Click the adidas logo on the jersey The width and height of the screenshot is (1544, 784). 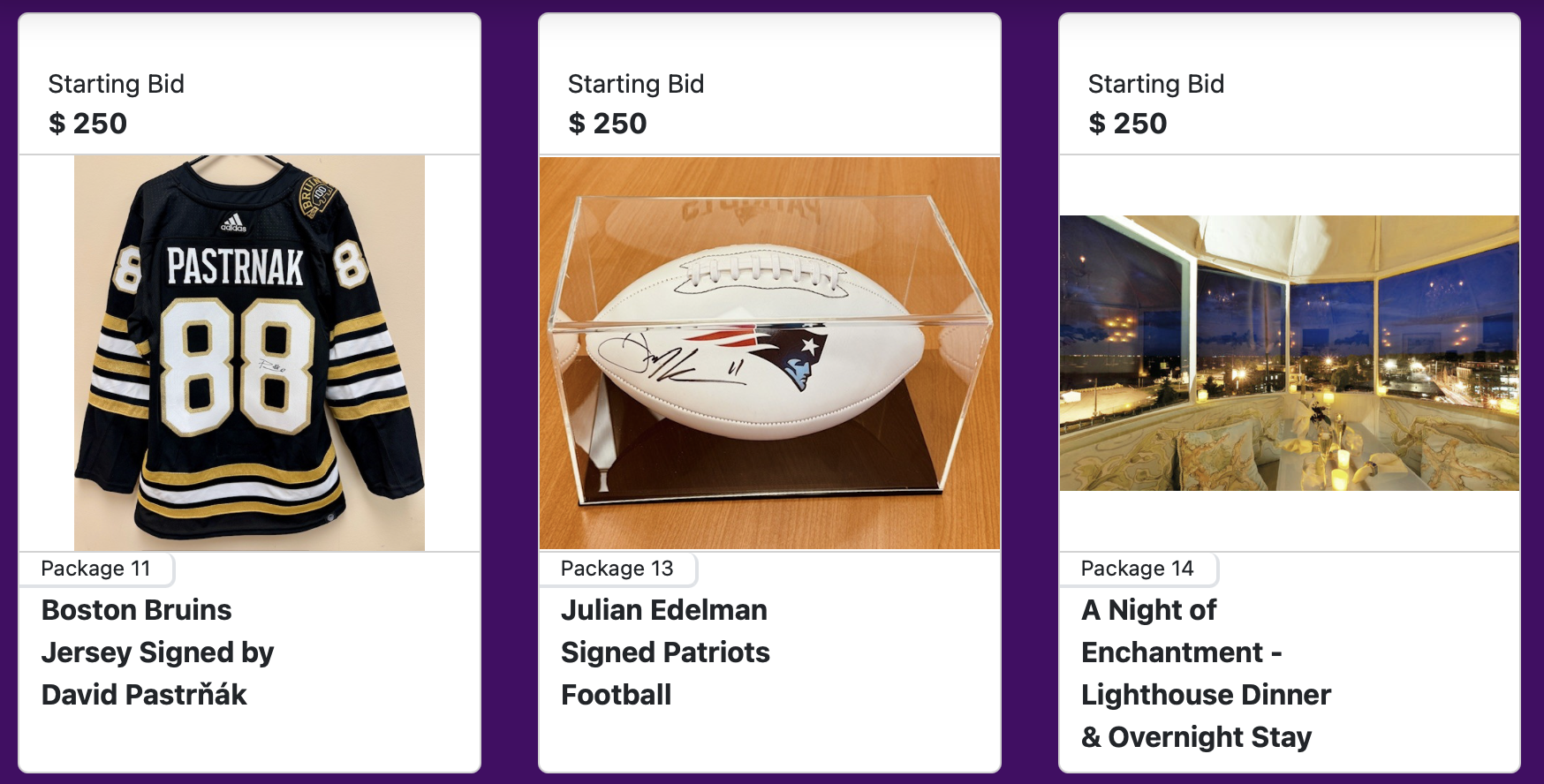(x=233, y=222)
